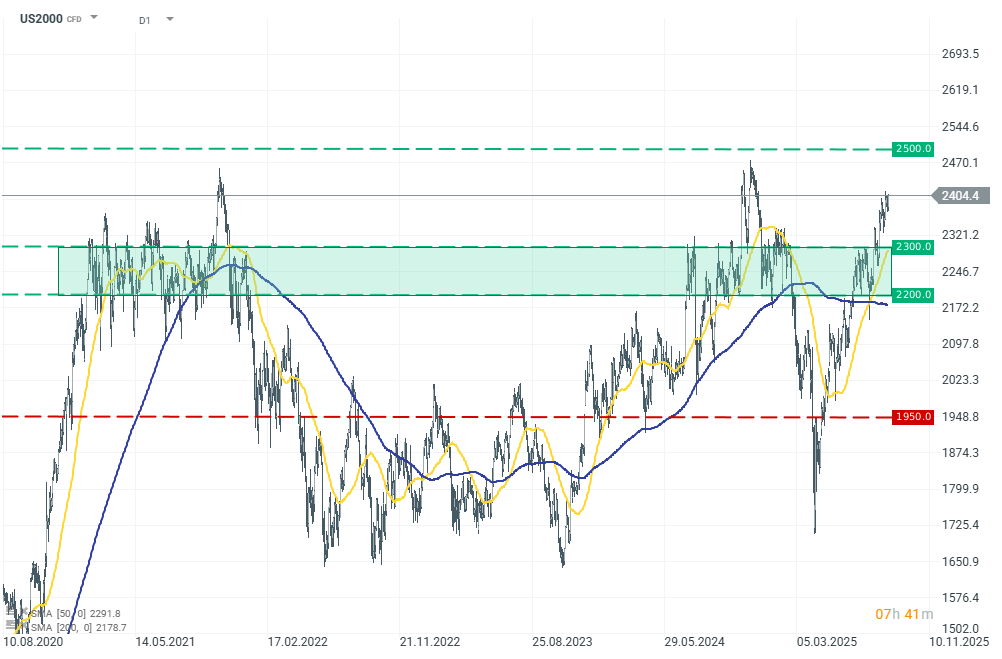Select the red 1950.0 price level tag
1002x659 pixels.
pyautogui.click(x=913, y=417)
